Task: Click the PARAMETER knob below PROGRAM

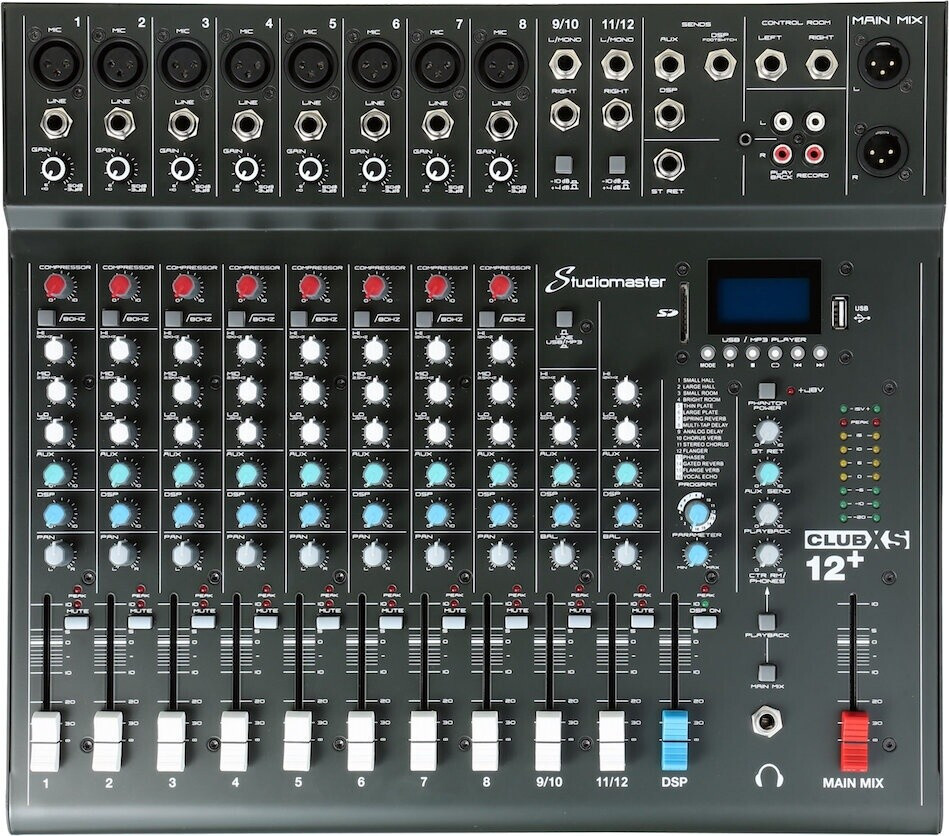Action: [695, 556]
